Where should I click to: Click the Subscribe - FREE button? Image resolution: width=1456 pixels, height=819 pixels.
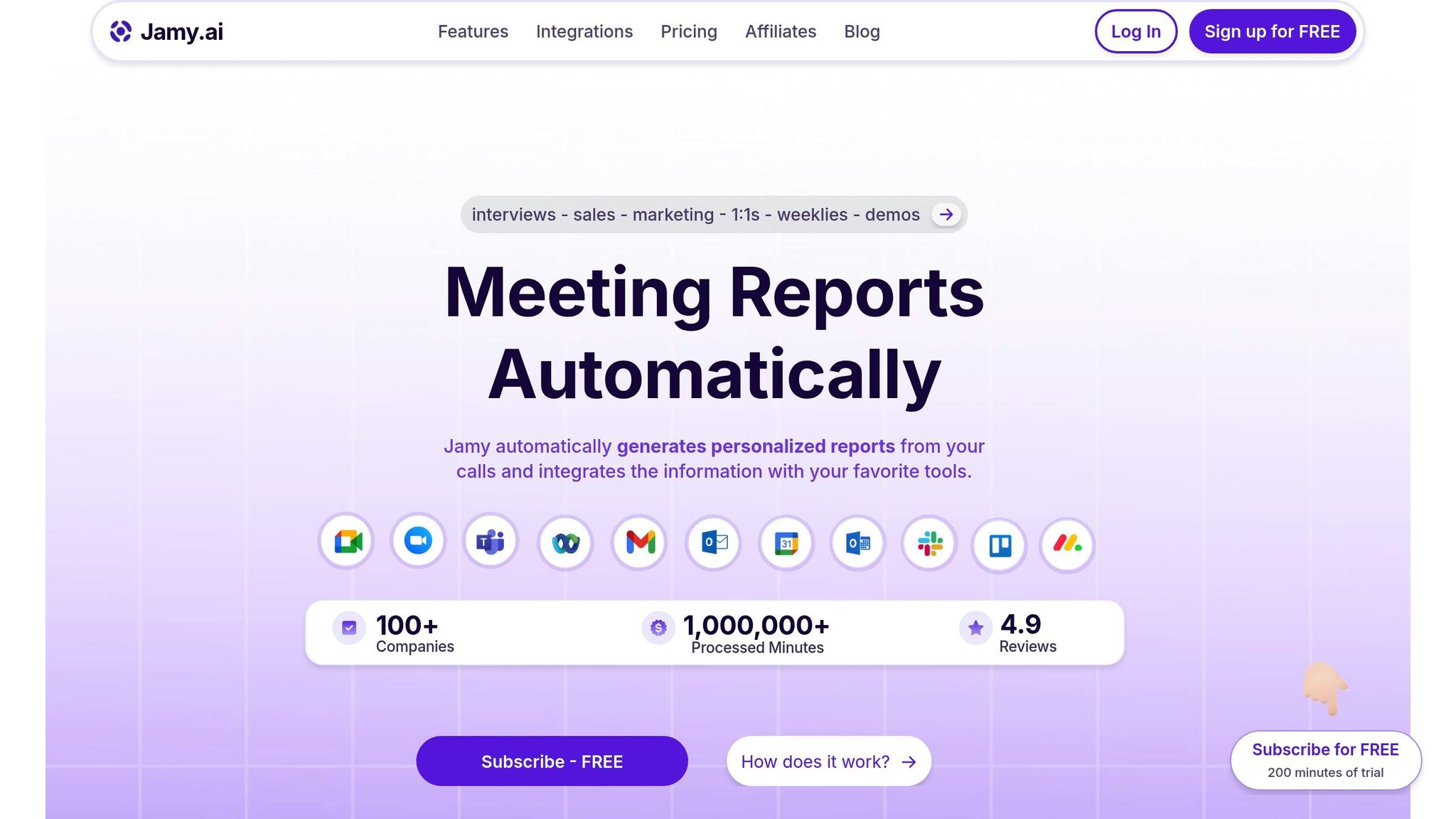(552, 761)
